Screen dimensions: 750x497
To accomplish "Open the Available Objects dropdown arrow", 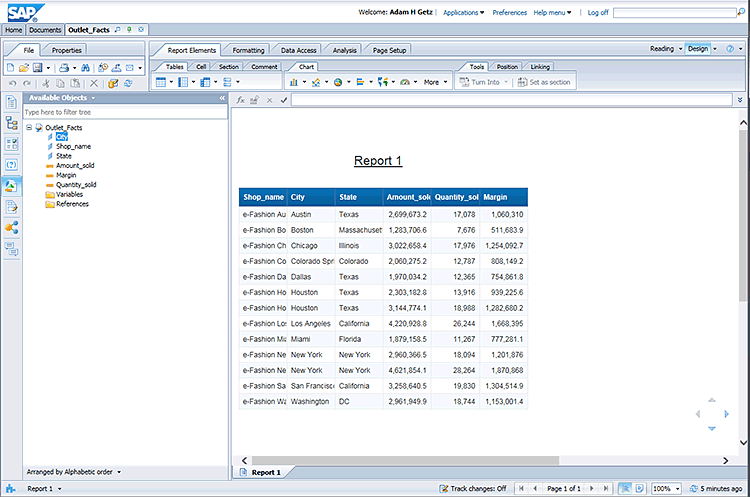I will [x=93, y=98].
